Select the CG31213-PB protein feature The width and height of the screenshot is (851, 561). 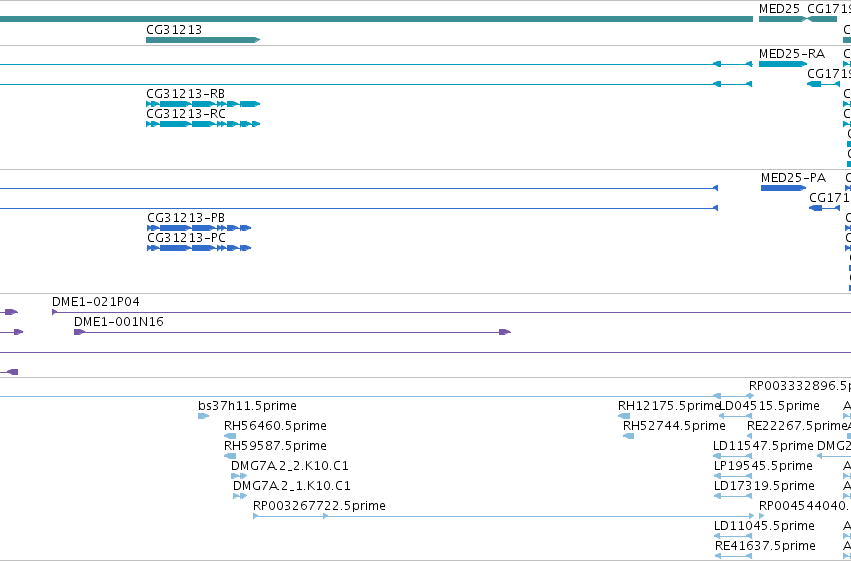tap(199, 228)
